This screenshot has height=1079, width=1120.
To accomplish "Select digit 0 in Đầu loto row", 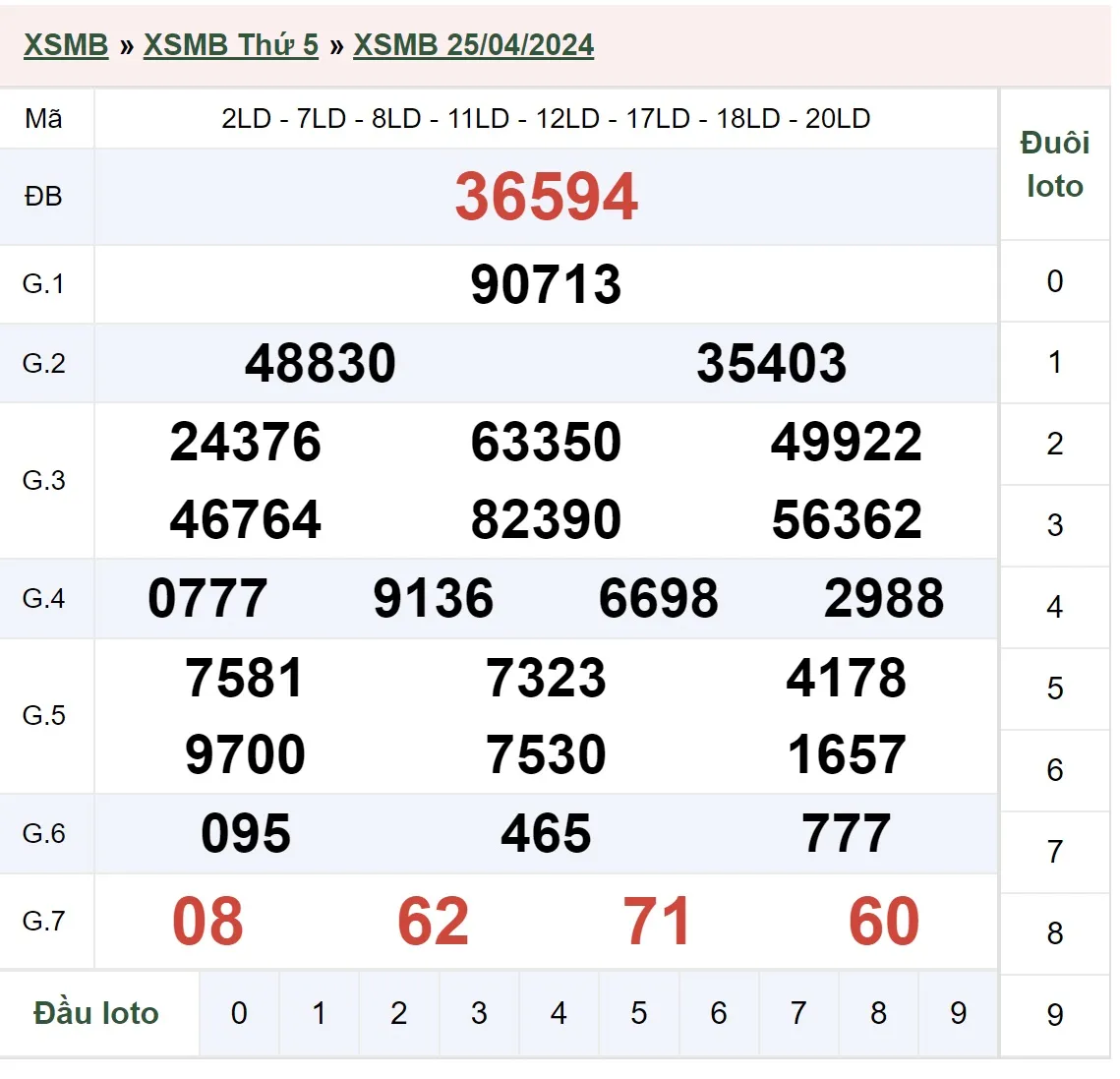I will (x=239, y=1013).
